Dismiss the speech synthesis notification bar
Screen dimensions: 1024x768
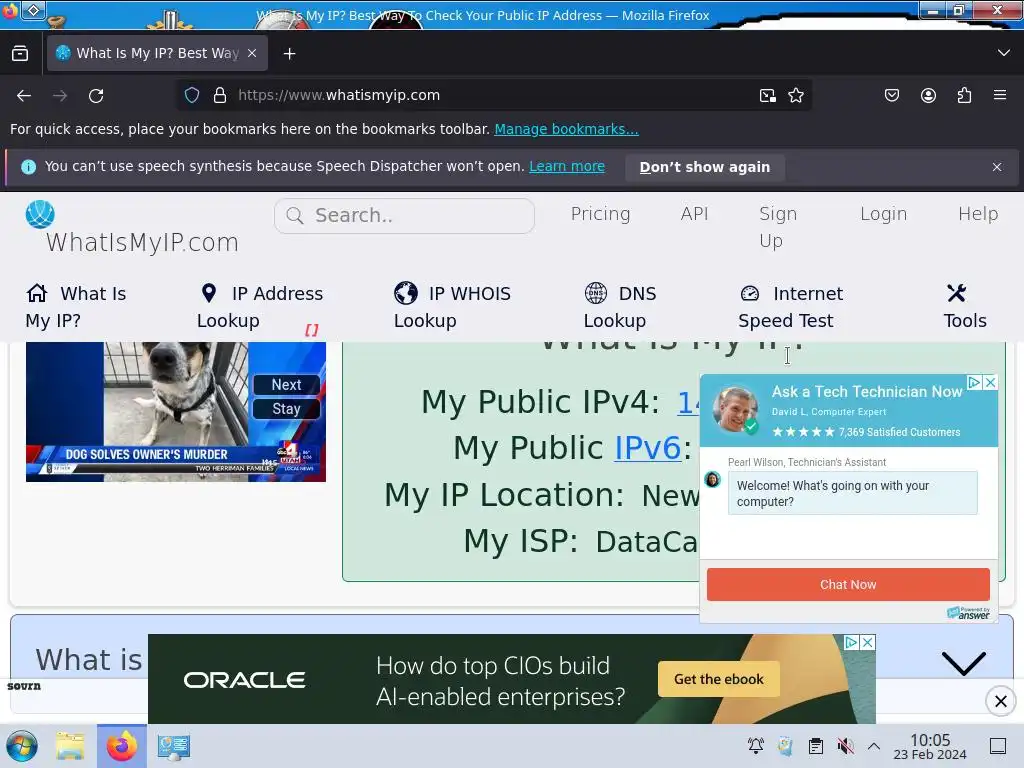click(997, 167)
